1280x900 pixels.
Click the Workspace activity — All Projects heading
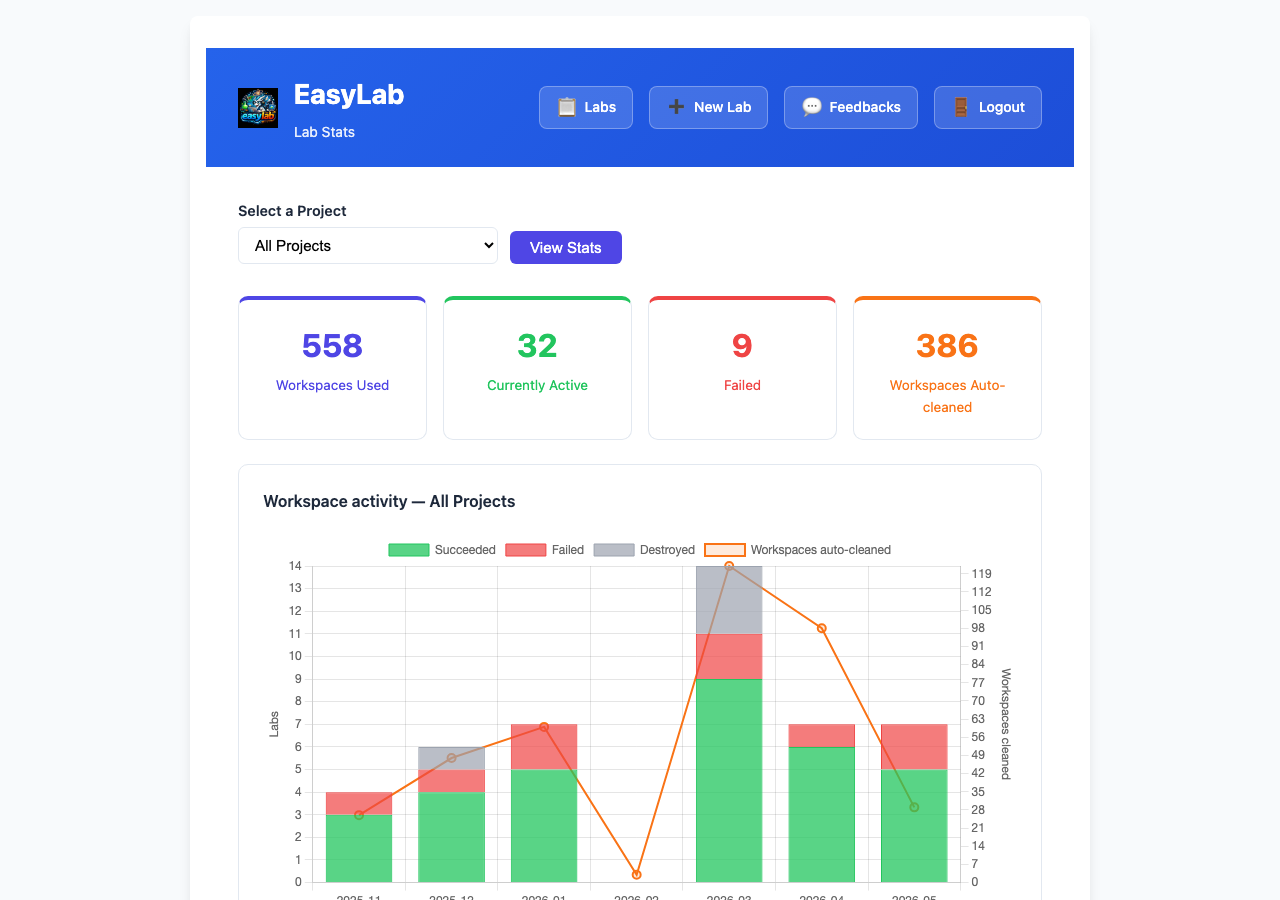pos(389,501)
